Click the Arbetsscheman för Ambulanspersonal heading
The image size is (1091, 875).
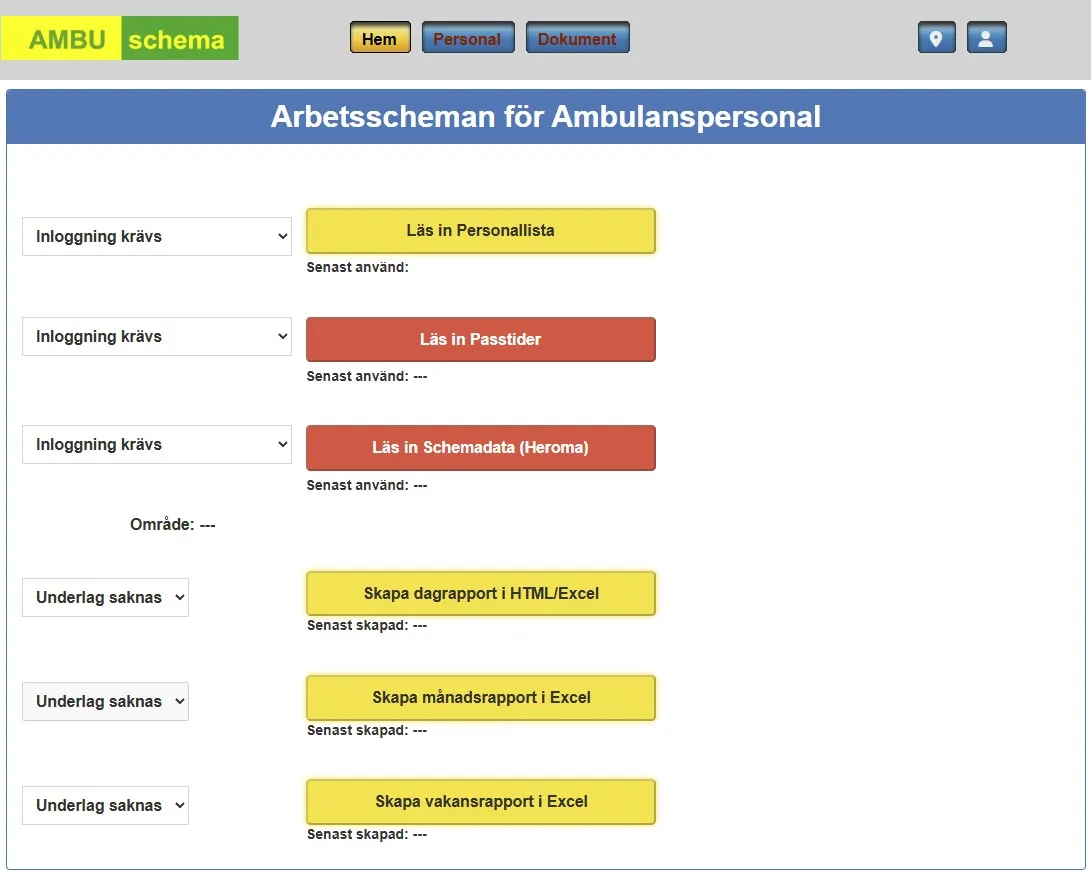[545, 117]
